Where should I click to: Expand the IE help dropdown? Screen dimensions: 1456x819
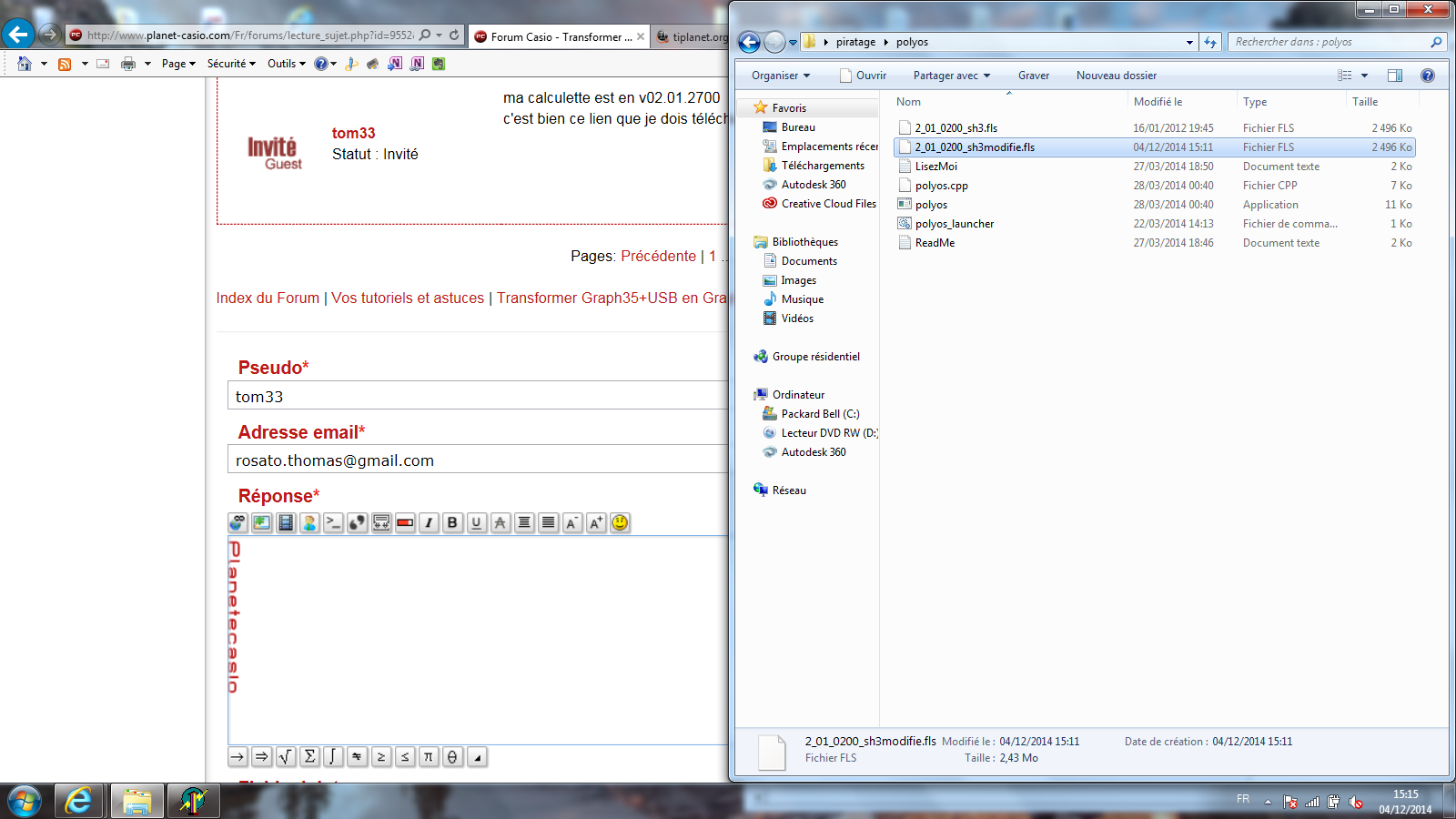pyautogui.click(x=334, y=64)
